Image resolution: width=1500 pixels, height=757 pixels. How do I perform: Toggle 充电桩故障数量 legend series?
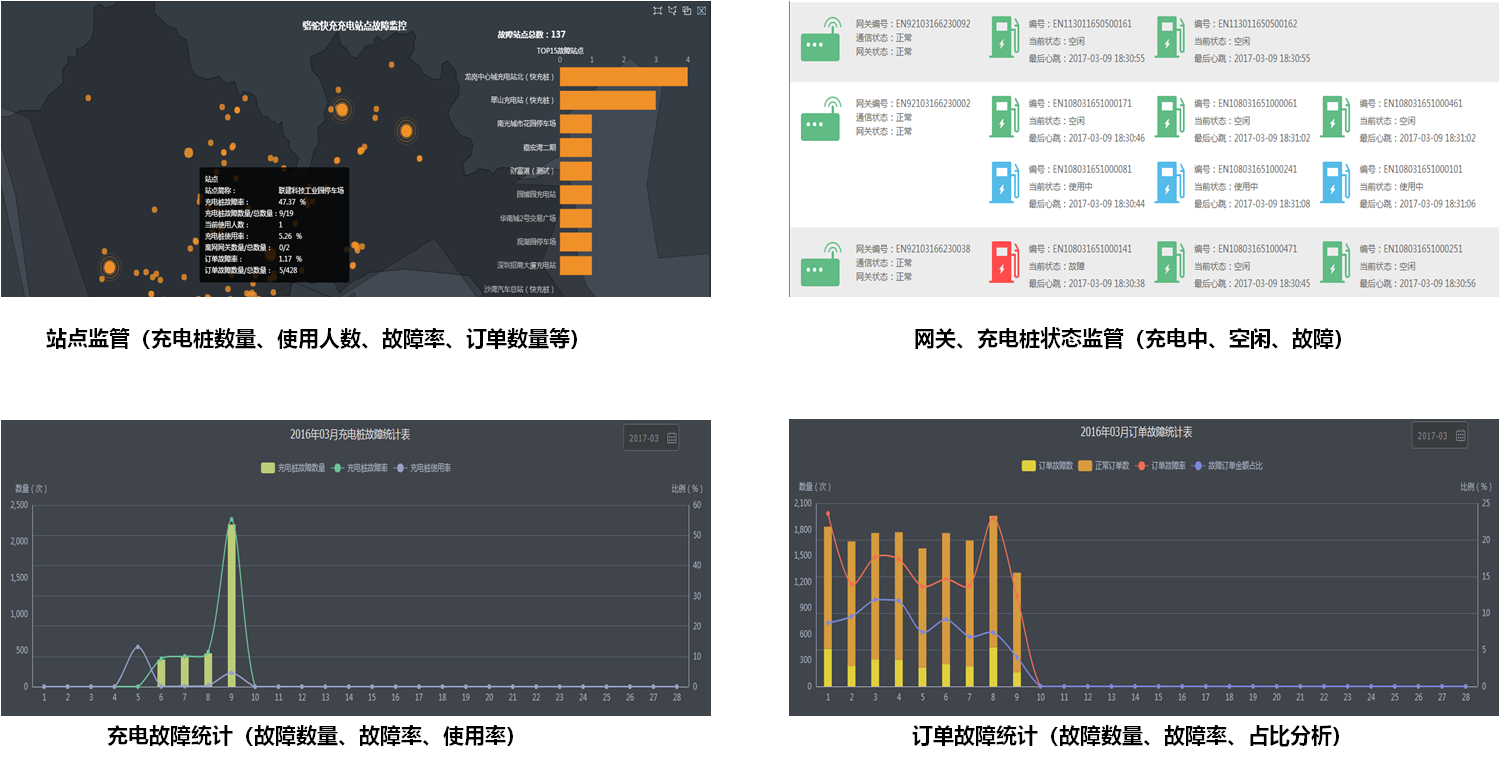[x=292, y=467]
